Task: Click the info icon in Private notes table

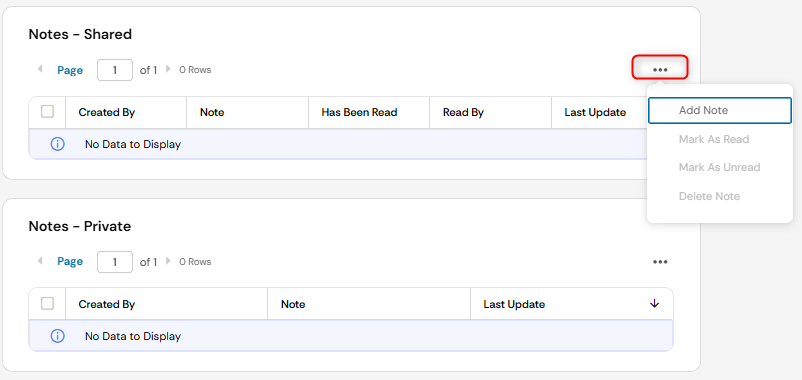Action: (57, 336)
